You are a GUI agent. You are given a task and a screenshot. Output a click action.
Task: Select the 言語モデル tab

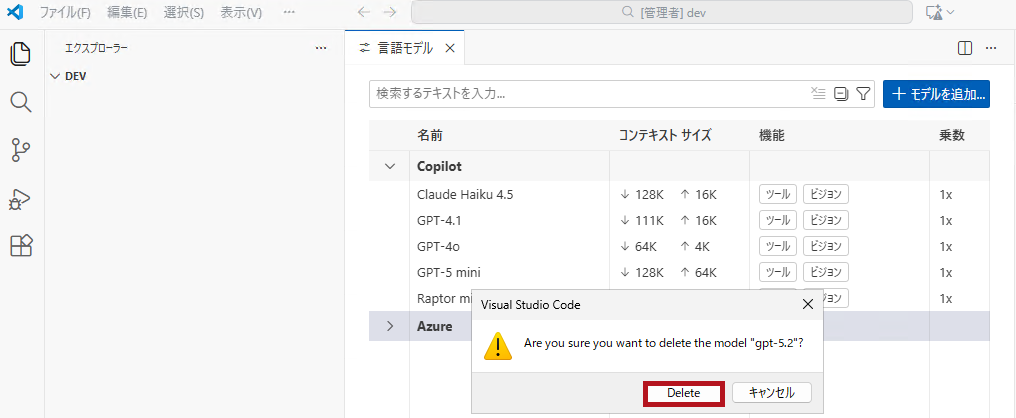click(x=404, y=48)
